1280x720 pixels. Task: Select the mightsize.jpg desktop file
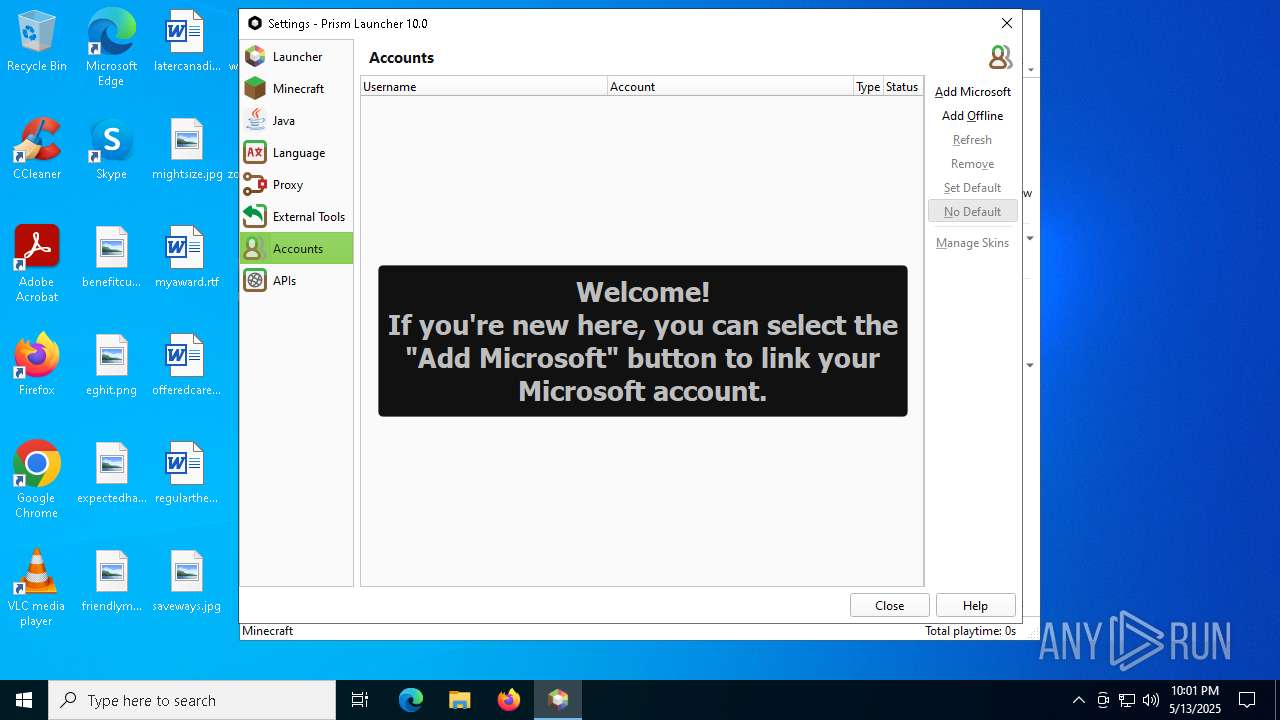click(x=187, y=150)
